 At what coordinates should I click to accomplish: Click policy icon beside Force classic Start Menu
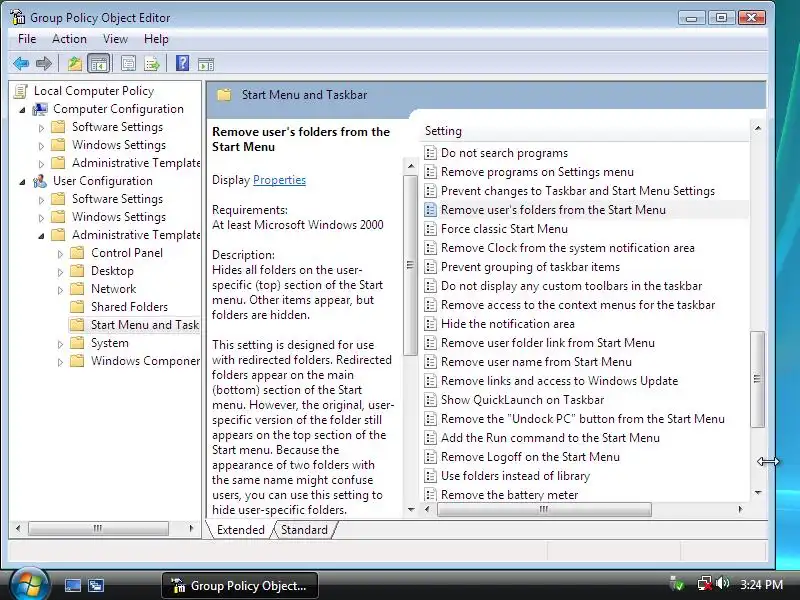tap(431, 229)
